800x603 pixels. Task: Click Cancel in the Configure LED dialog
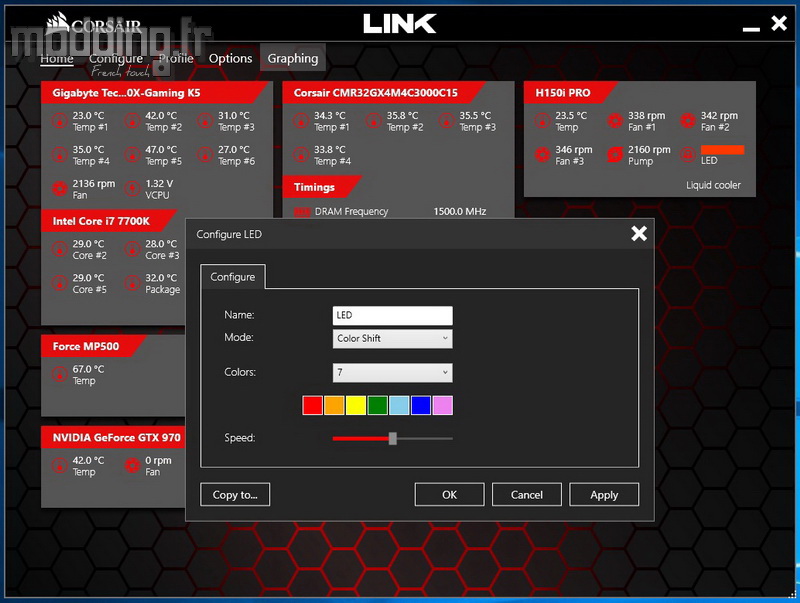tap(527, 495)
